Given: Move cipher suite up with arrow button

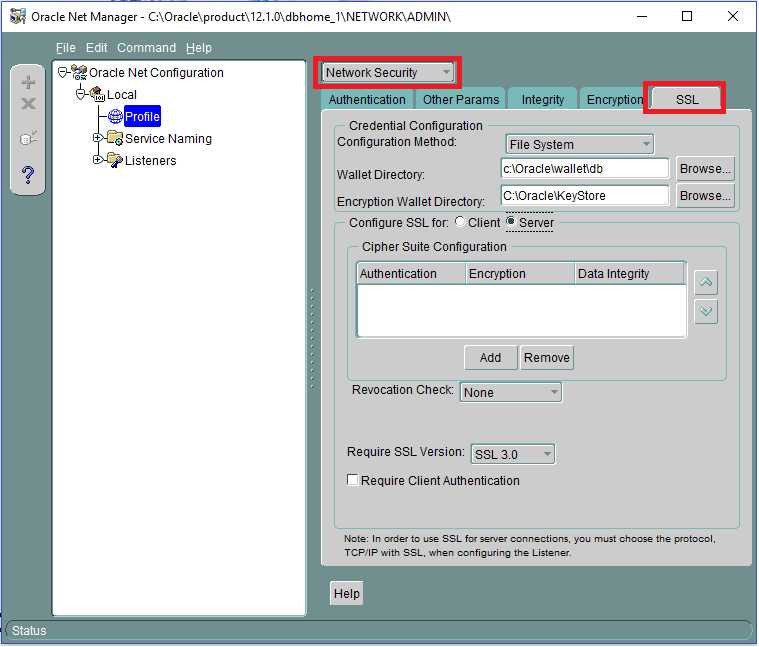Looking at the screenshot, I should pos(706,283).
